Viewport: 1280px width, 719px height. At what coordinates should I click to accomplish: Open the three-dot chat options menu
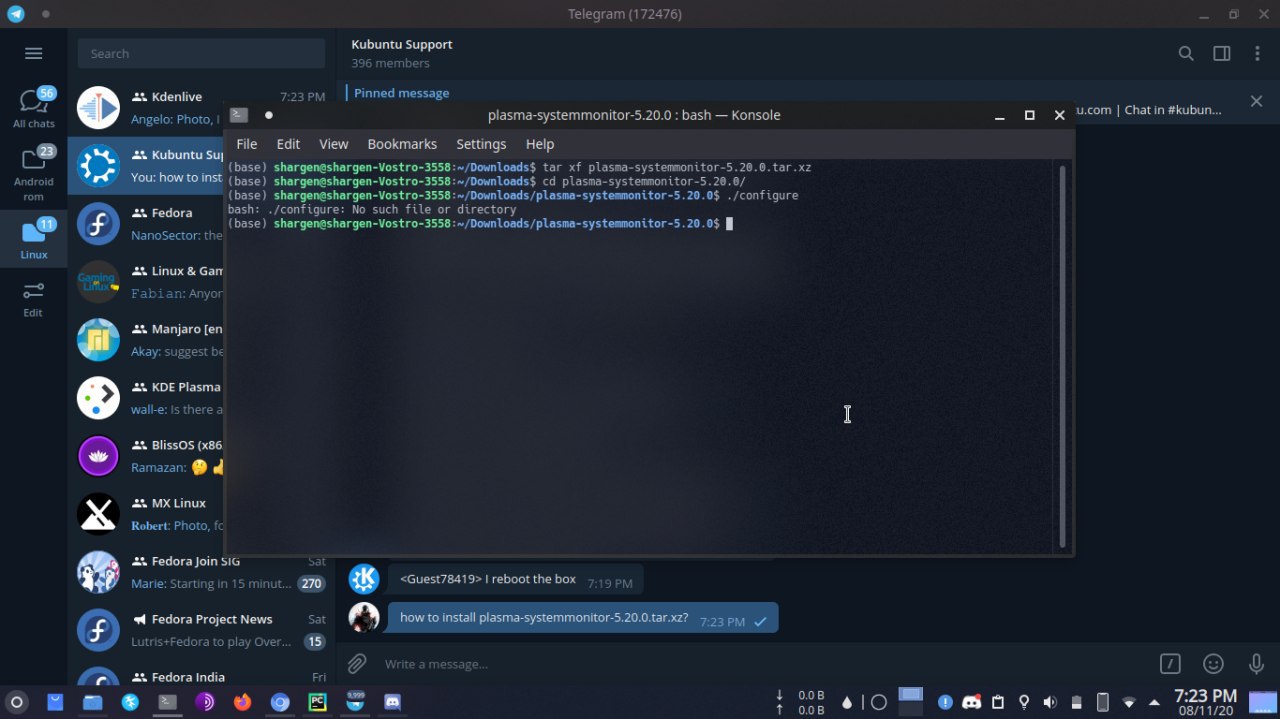click(1257, 54)
